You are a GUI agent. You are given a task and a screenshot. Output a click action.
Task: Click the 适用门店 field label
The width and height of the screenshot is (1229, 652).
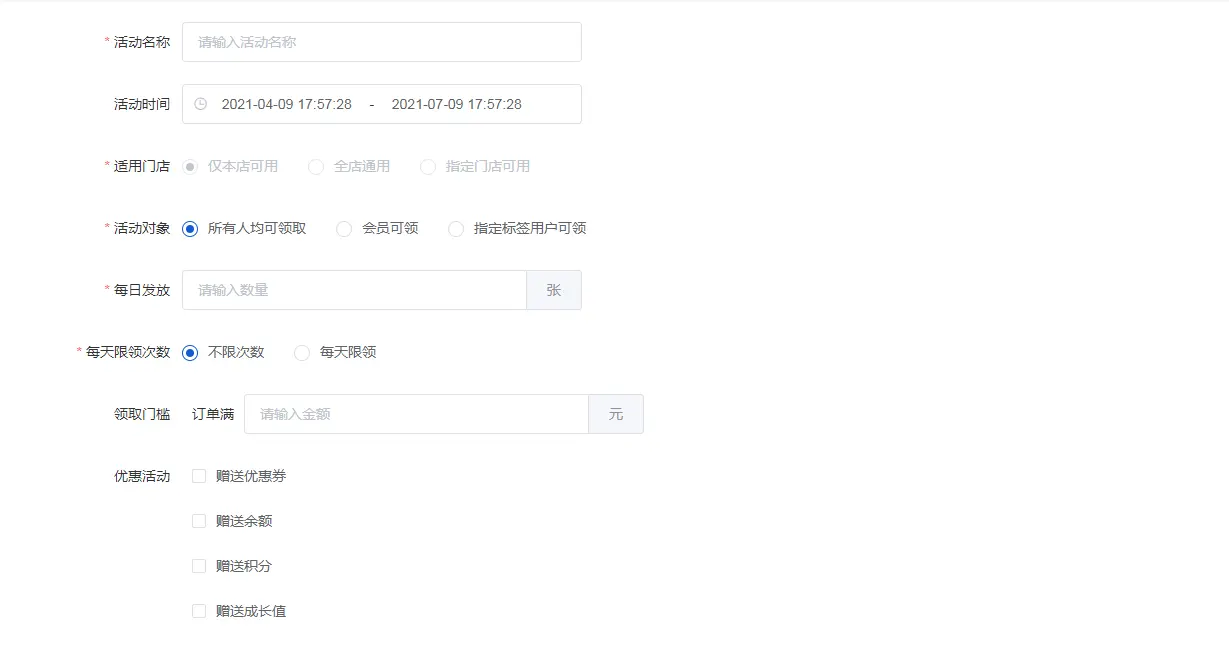(142, 166)
